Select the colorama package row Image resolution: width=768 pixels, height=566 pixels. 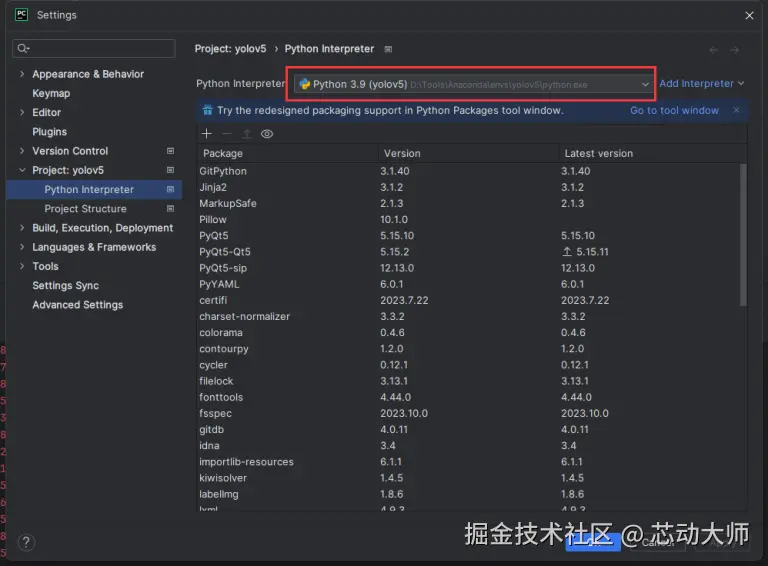[469, 332]
